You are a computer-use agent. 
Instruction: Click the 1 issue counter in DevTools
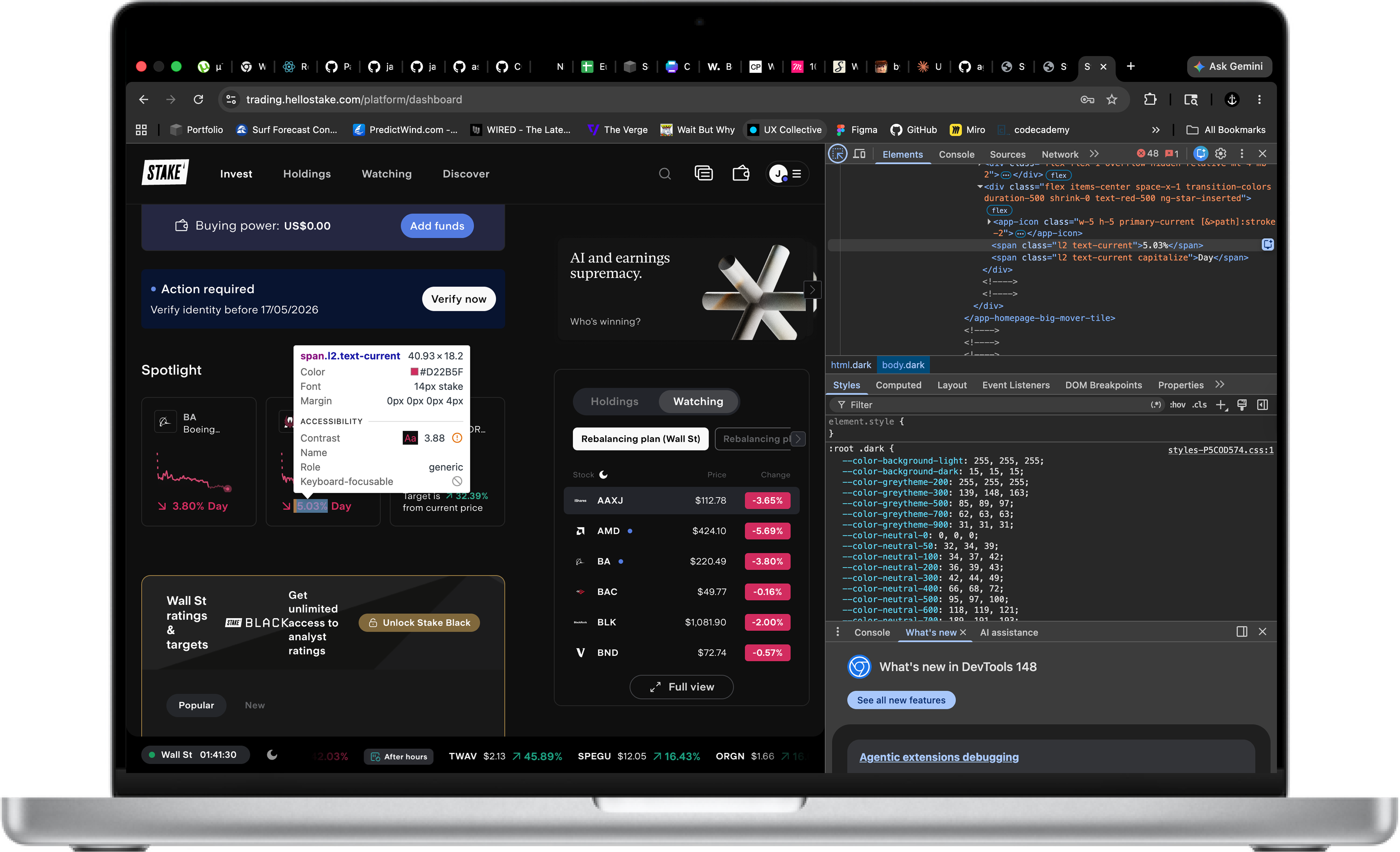tap(1172, 153)
